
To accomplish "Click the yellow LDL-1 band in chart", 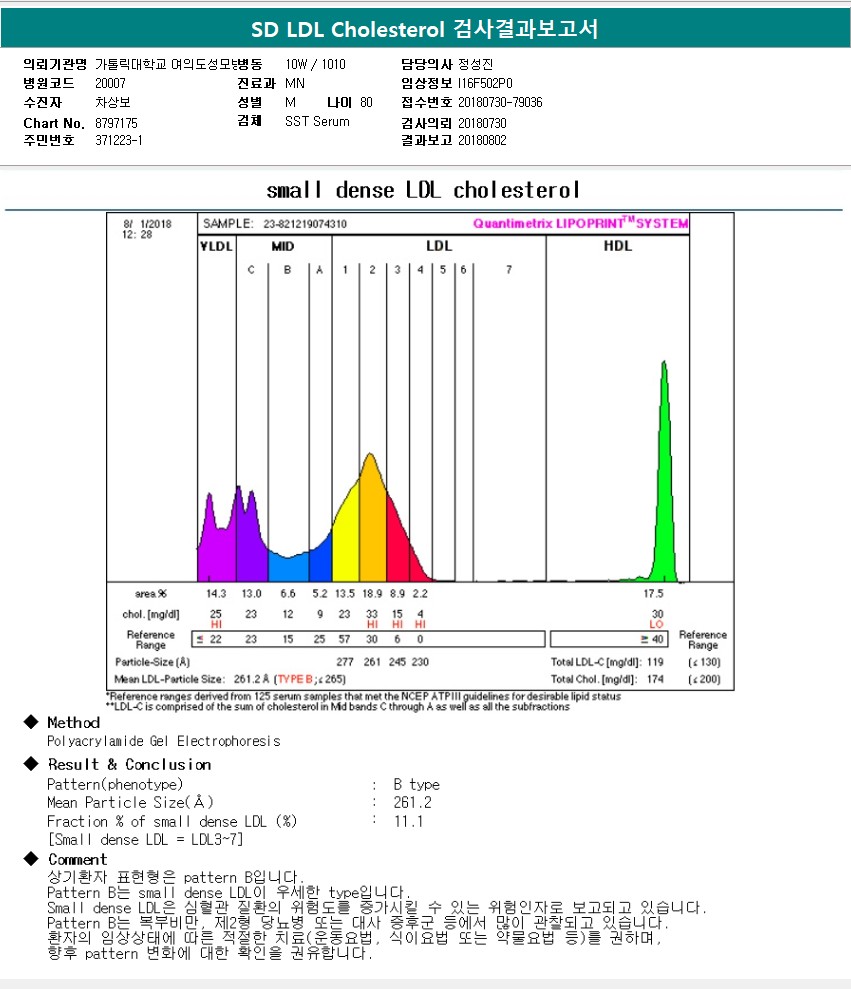I will [346, 542].
